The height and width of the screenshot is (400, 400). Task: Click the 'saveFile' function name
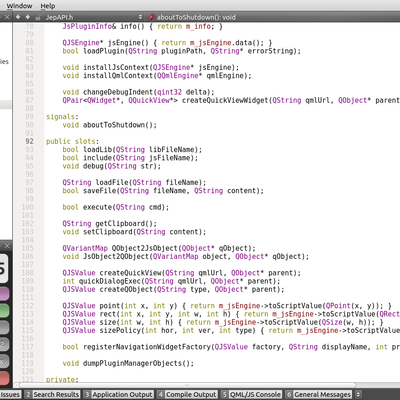coord(99,191)
